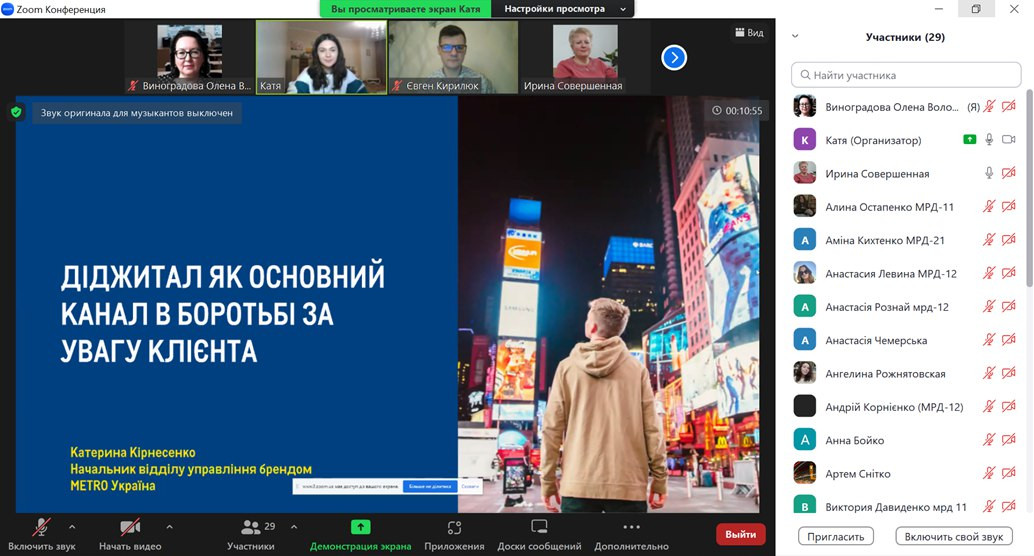Toggle the Участники panel button
Viewport: 1034px width, 556px height.
tap(251, 535)
